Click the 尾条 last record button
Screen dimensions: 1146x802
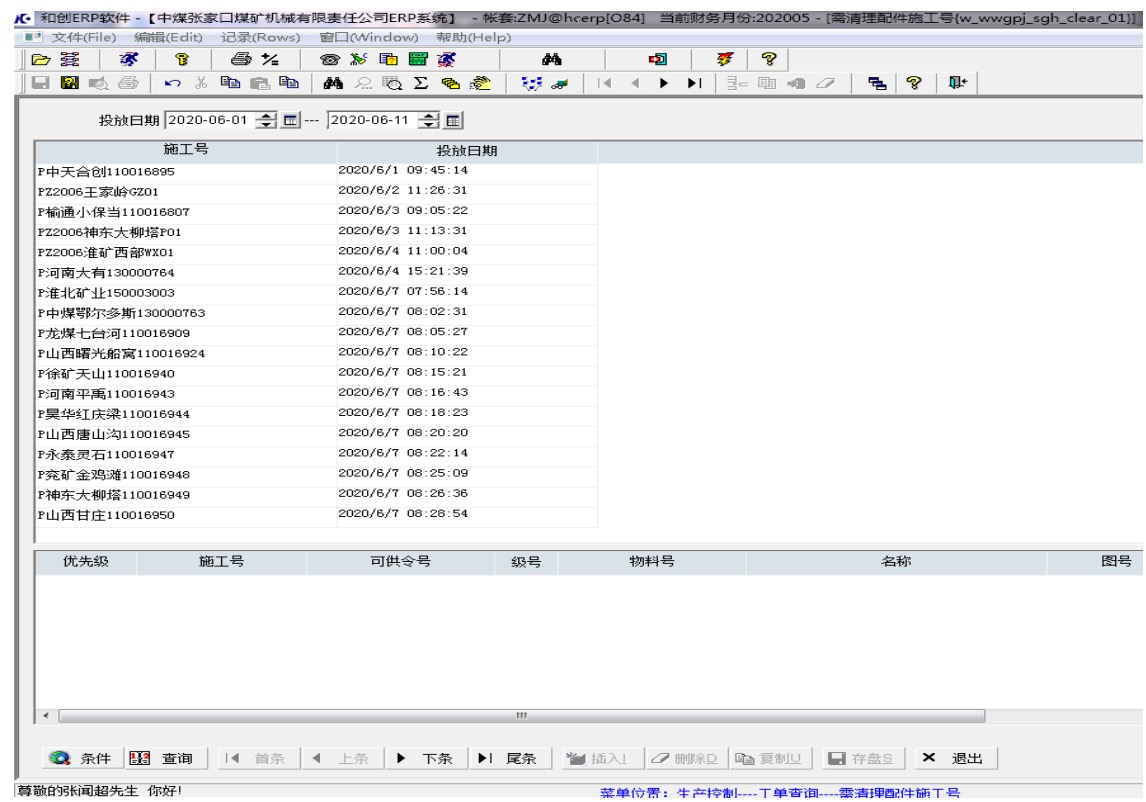[x=508, y=759]
